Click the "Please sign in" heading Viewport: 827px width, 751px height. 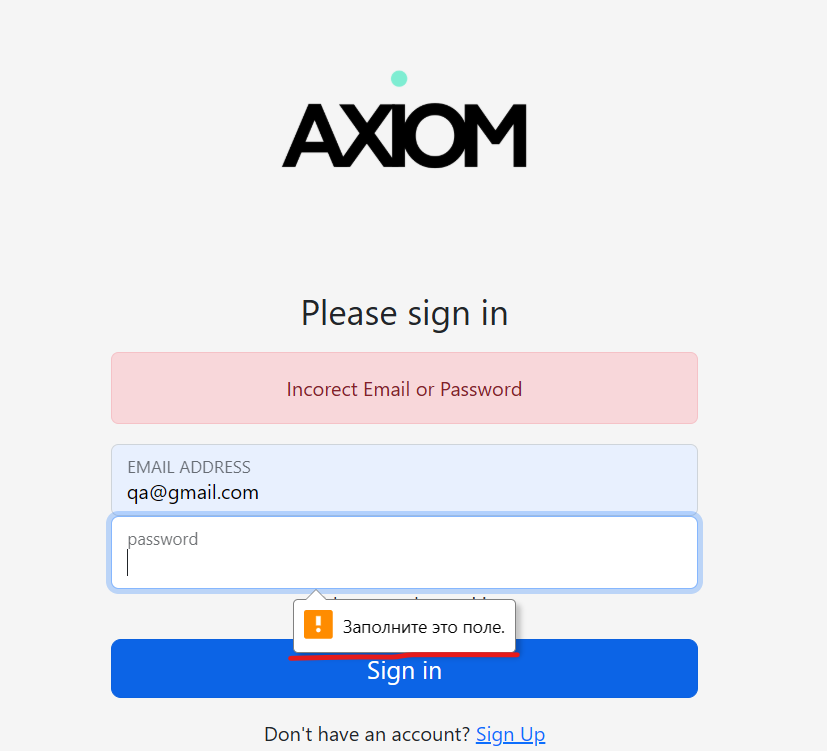[404, 313]
